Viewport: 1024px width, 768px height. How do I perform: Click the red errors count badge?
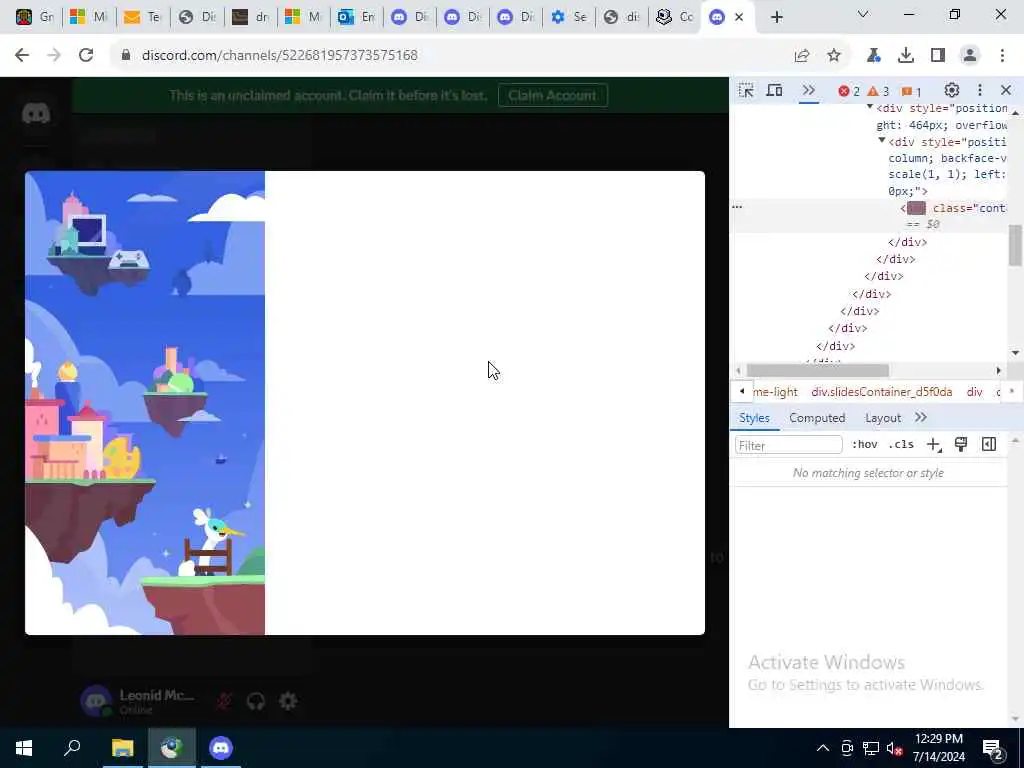[x=849, y=91]
